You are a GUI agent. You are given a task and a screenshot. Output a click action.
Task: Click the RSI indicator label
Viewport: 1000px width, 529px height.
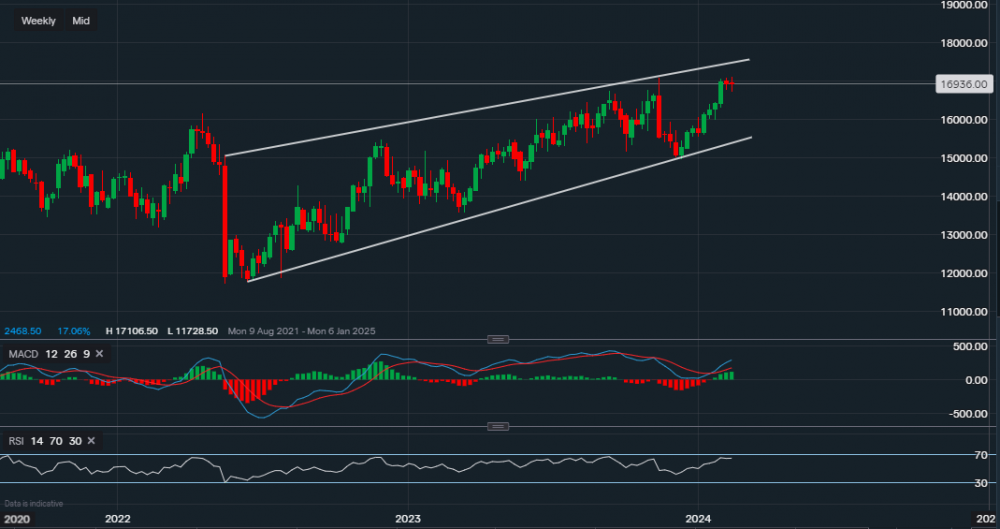point(14,441)
